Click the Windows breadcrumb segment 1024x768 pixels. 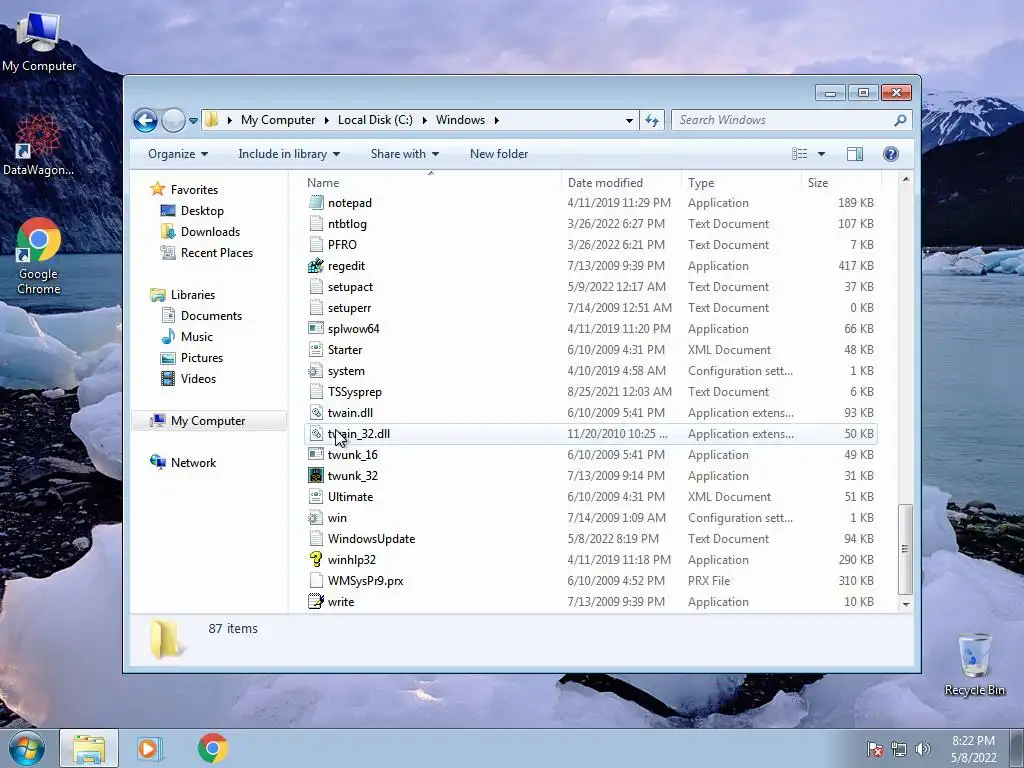(460, 120)
